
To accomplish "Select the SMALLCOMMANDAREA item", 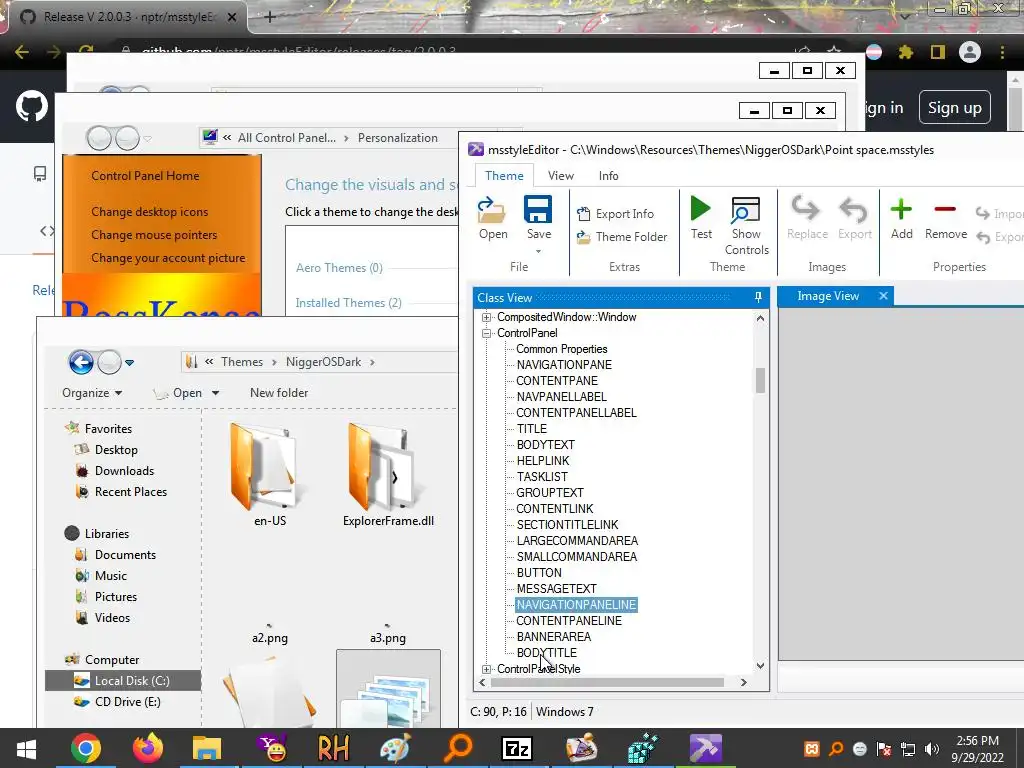I will [576, 556].
